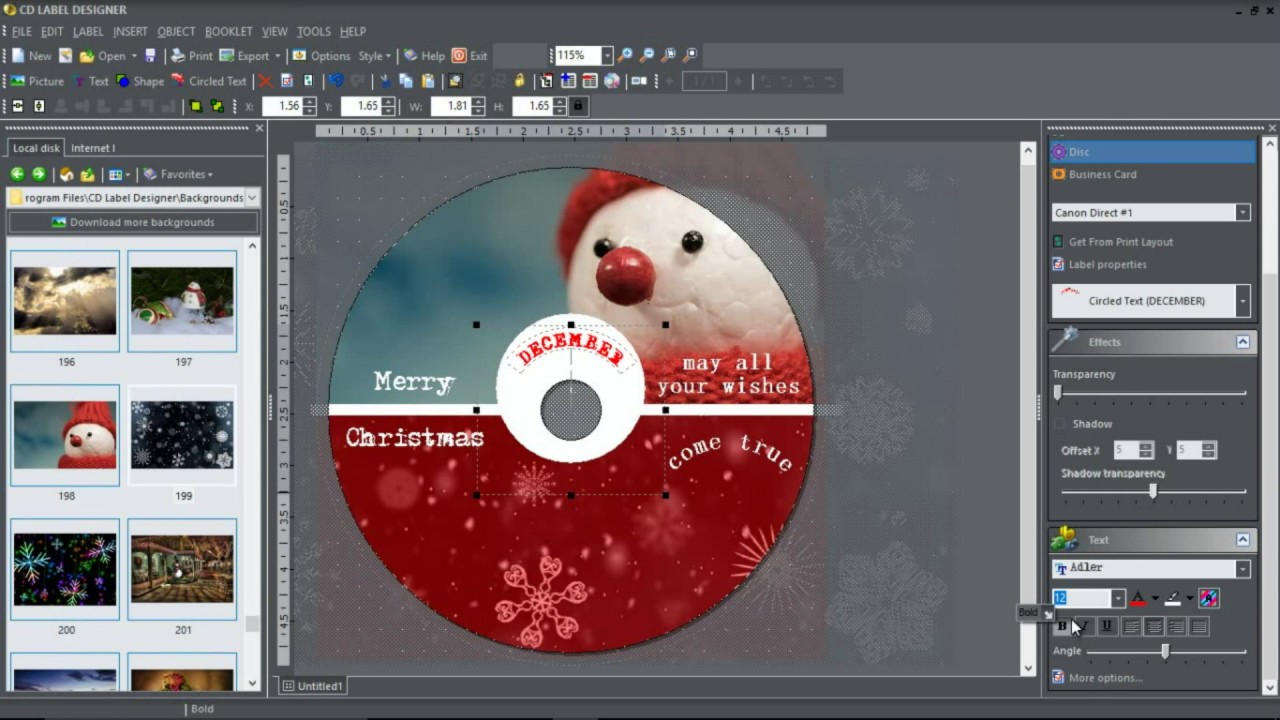Click the bring to front icon

tap(196, 106)
